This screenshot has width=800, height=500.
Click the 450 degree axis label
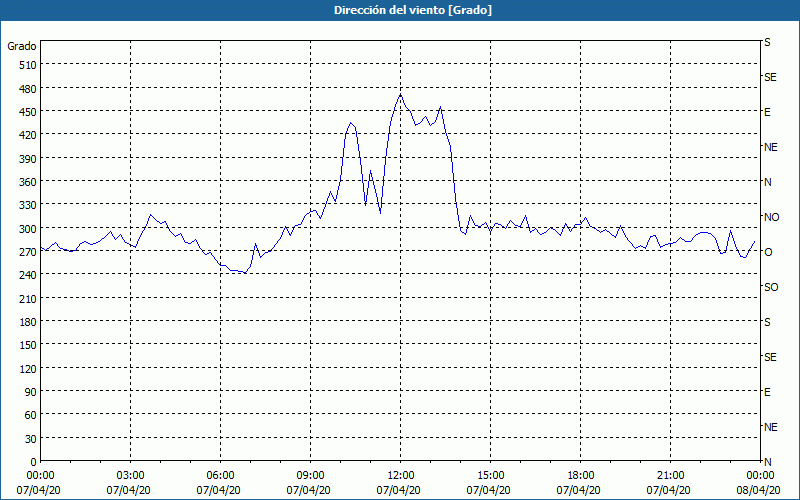click(x=28, y=112)
